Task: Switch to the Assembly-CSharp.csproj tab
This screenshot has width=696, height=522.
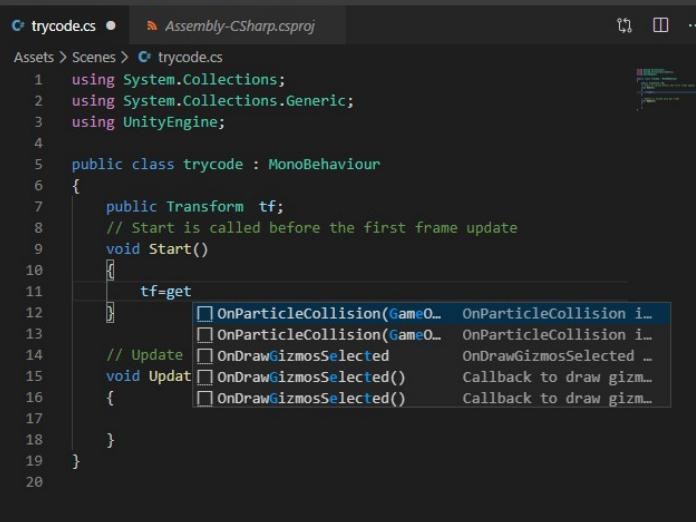Action: 238,26
